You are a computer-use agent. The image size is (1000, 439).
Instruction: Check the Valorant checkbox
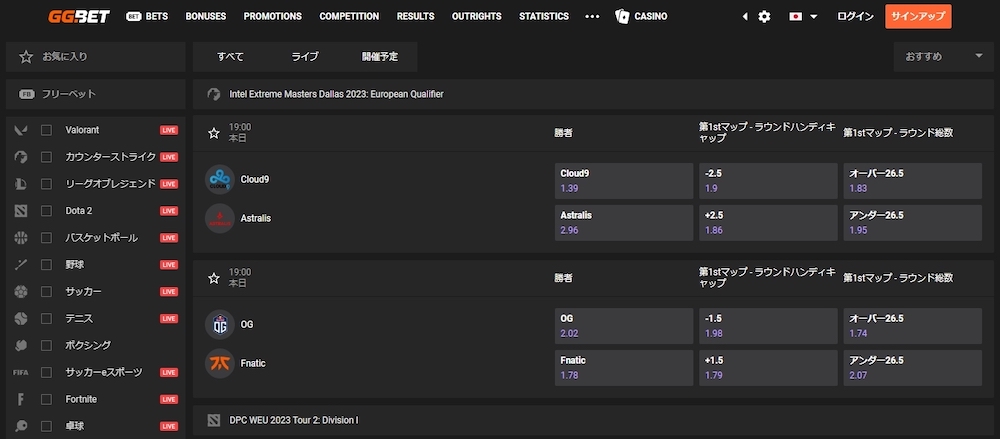point(47,130)
